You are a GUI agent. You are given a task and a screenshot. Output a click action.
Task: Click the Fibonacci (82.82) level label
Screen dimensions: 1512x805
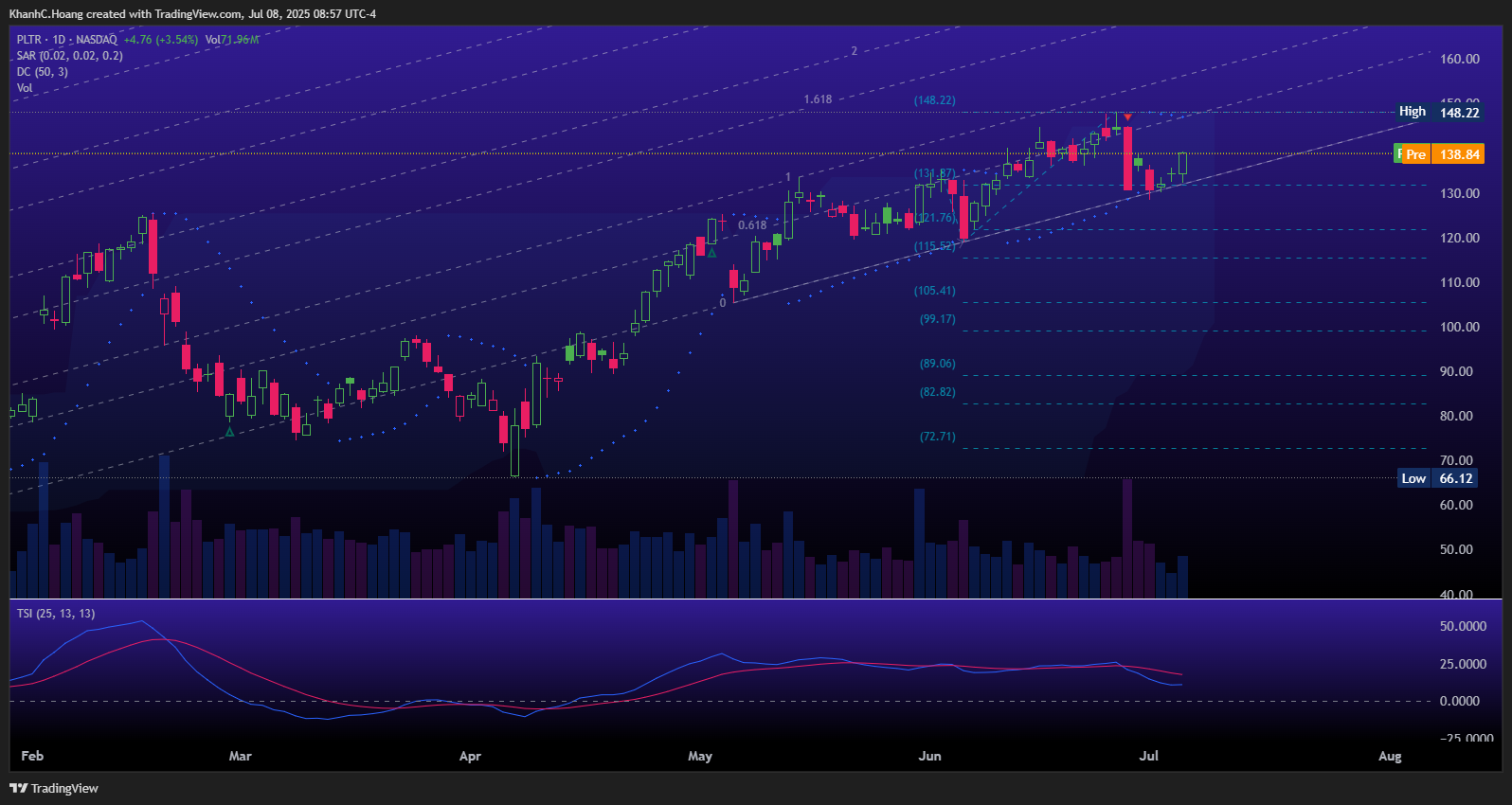click(x=938, y=392)
